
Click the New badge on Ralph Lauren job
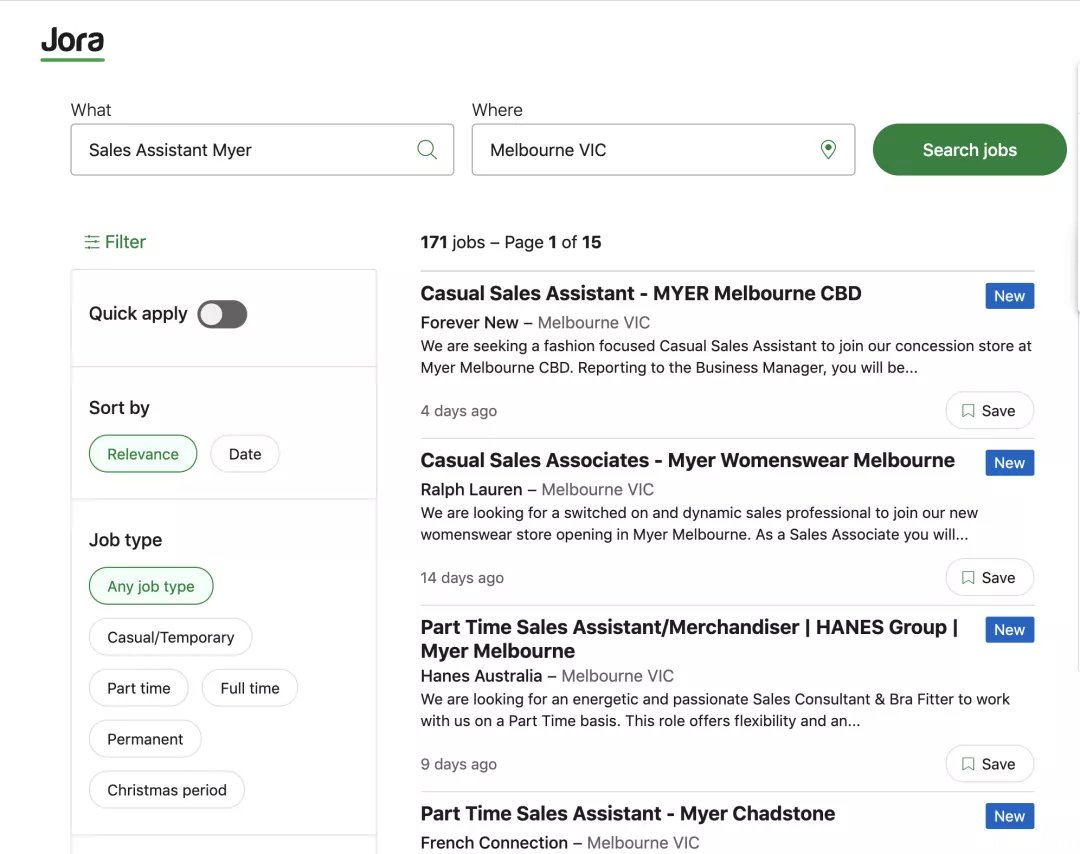pos(1009,463)
